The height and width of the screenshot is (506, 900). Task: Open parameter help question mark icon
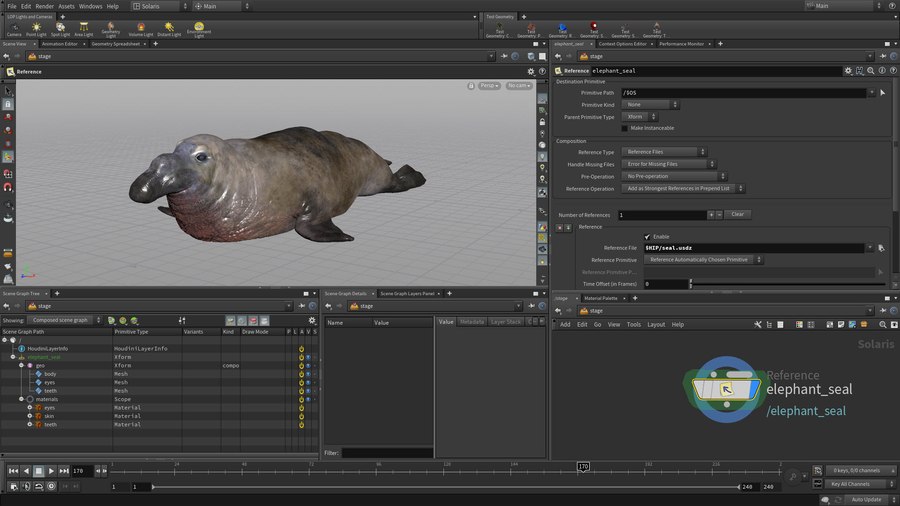pyautogui.click(x=893, y=71)
